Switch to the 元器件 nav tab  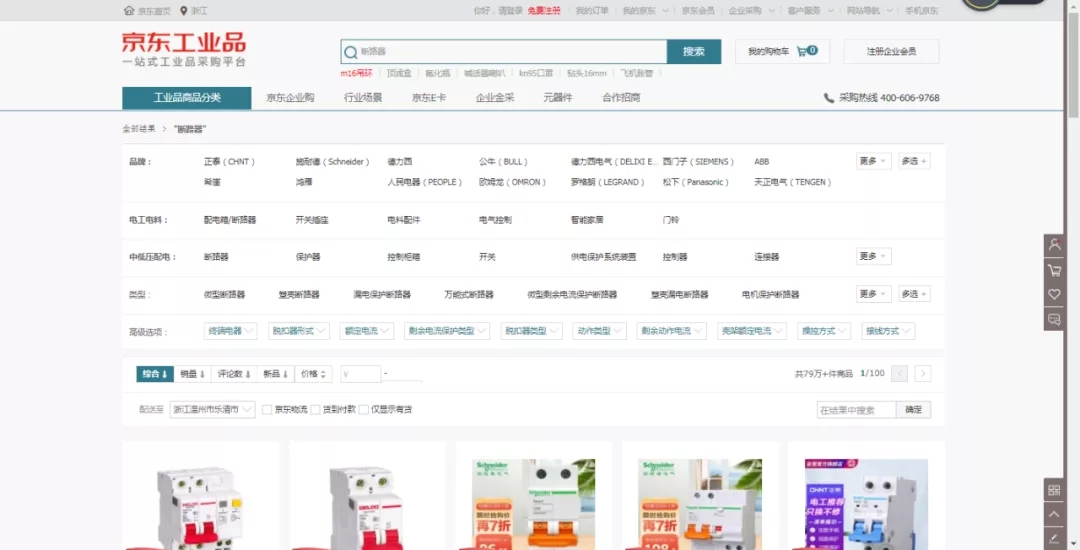tap(558, 98)
